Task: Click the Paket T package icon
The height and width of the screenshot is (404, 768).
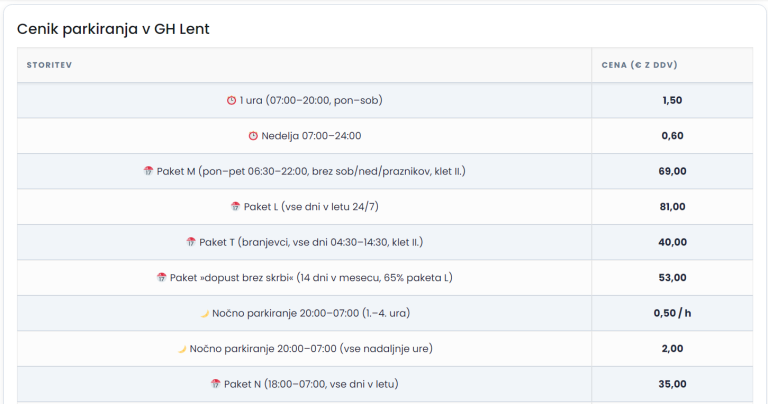Action: tap(190, 242)
